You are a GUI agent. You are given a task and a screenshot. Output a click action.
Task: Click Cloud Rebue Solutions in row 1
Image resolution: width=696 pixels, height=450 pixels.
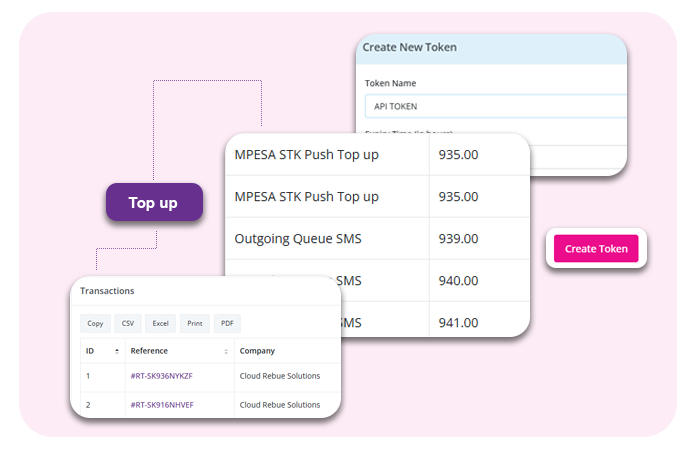tap(280, 376)
